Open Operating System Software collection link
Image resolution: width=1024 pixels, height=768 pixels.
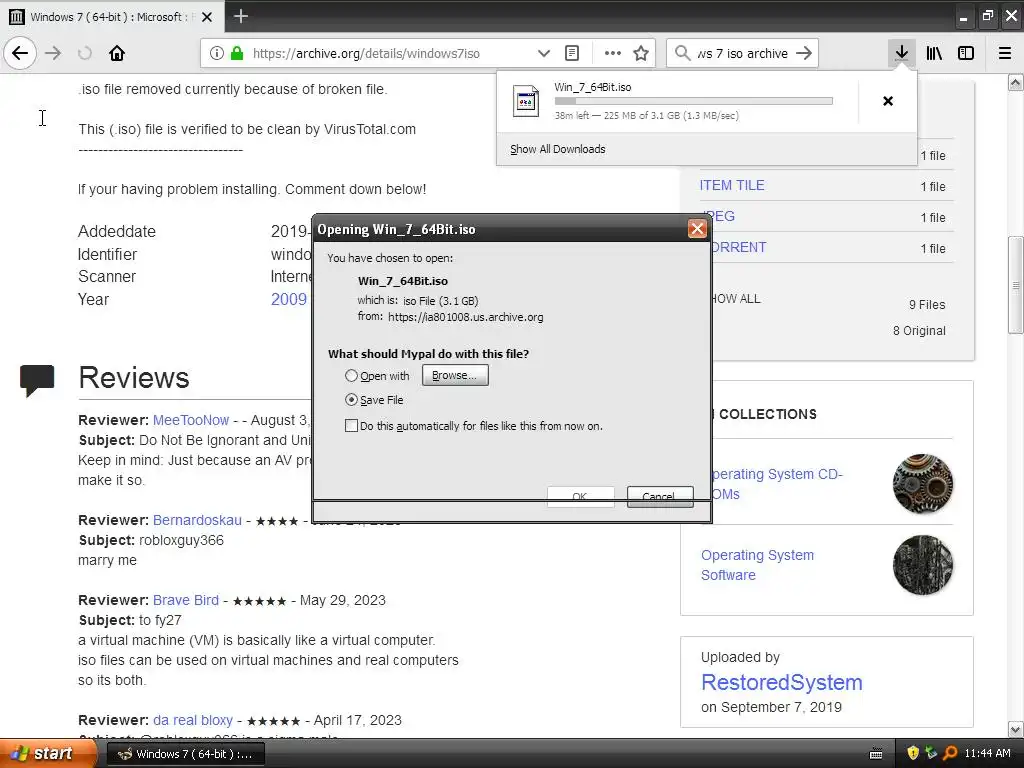click(x=758, y=565)
